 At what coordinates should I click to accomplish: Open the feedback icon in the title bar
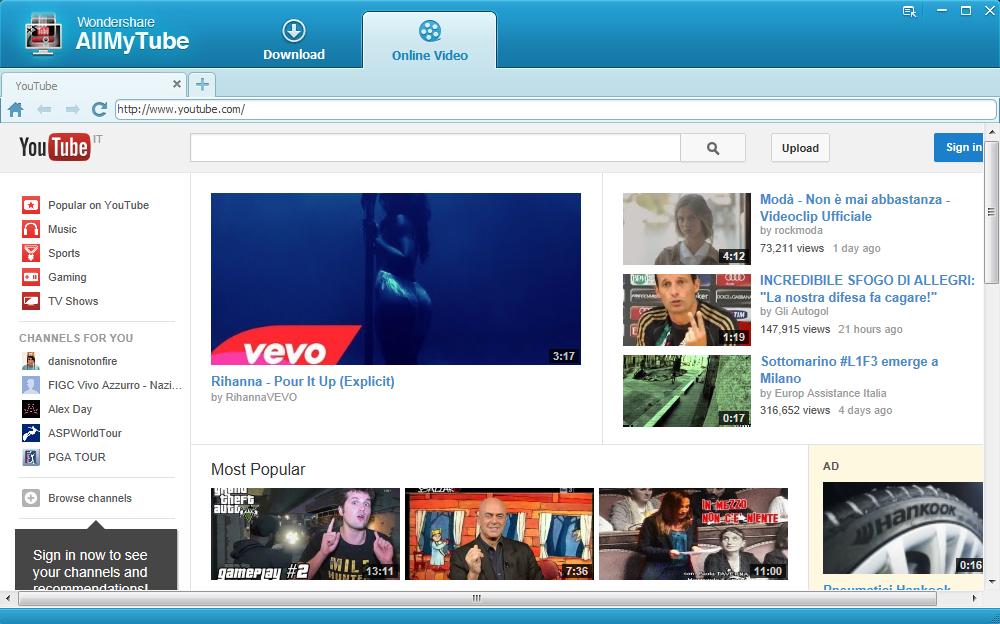pyautogui.click(x=909, y=11)
